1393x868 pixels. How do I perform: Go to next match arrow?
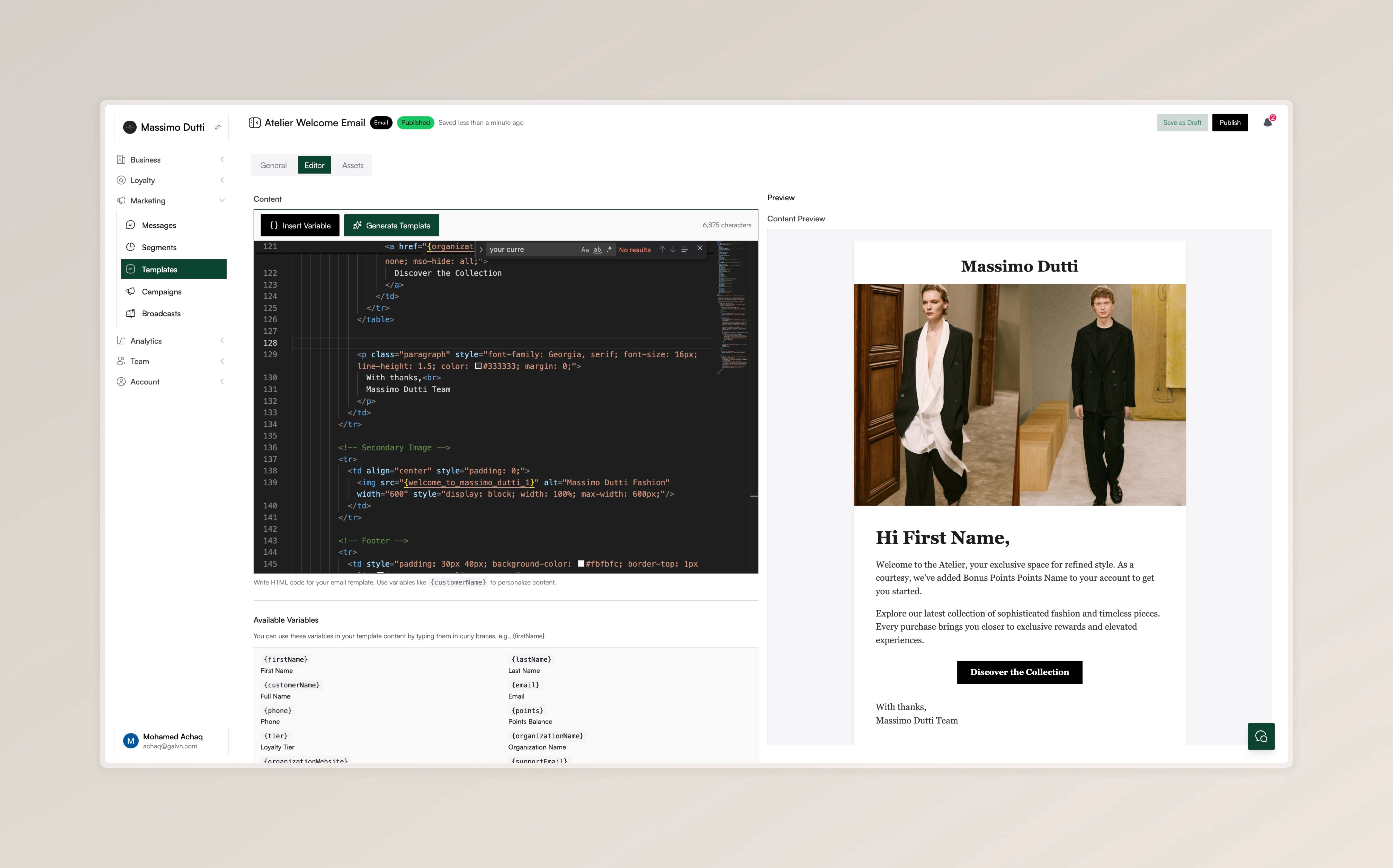(x=673, y=249)
